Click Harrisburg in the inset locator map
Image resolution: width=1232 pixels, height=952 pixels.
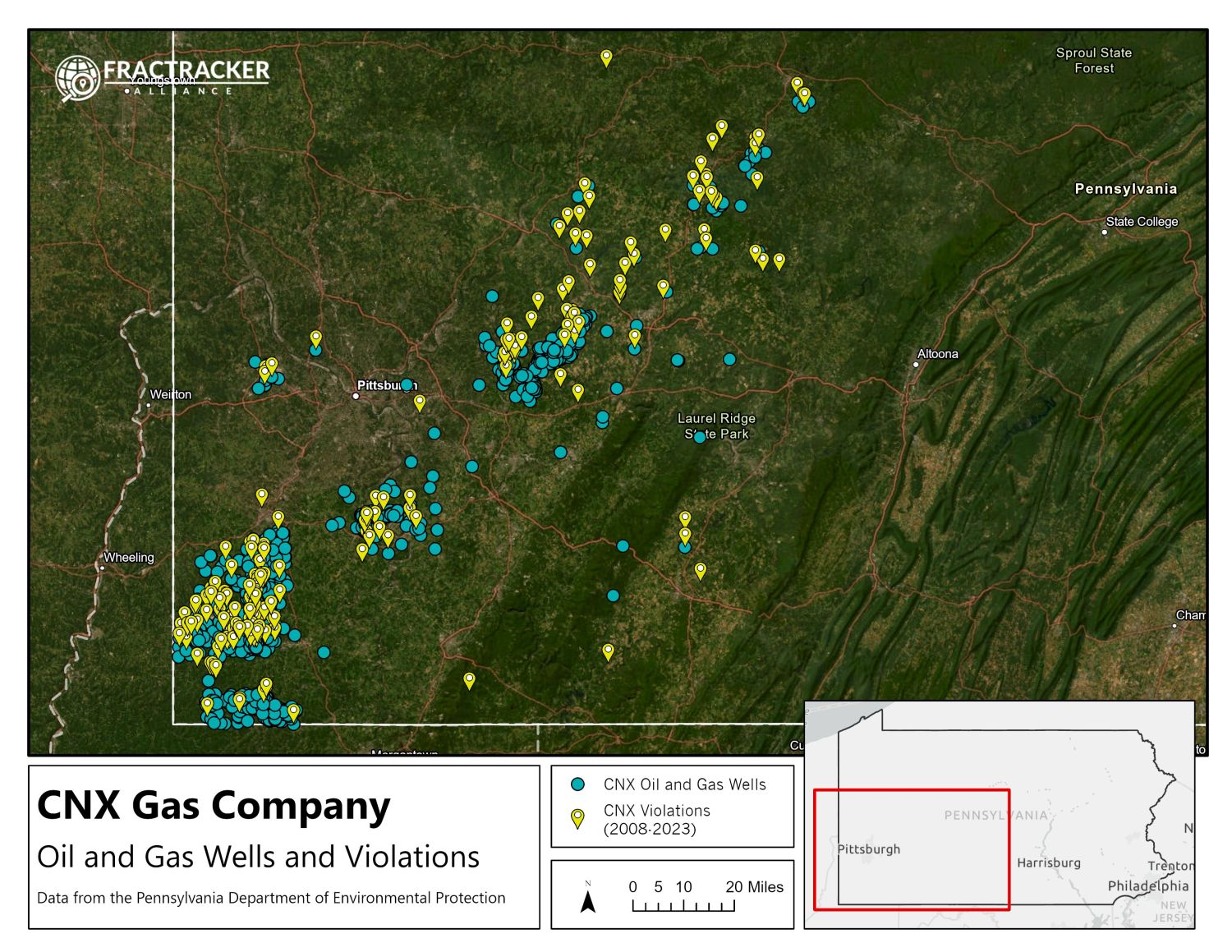click(1048, 862)
